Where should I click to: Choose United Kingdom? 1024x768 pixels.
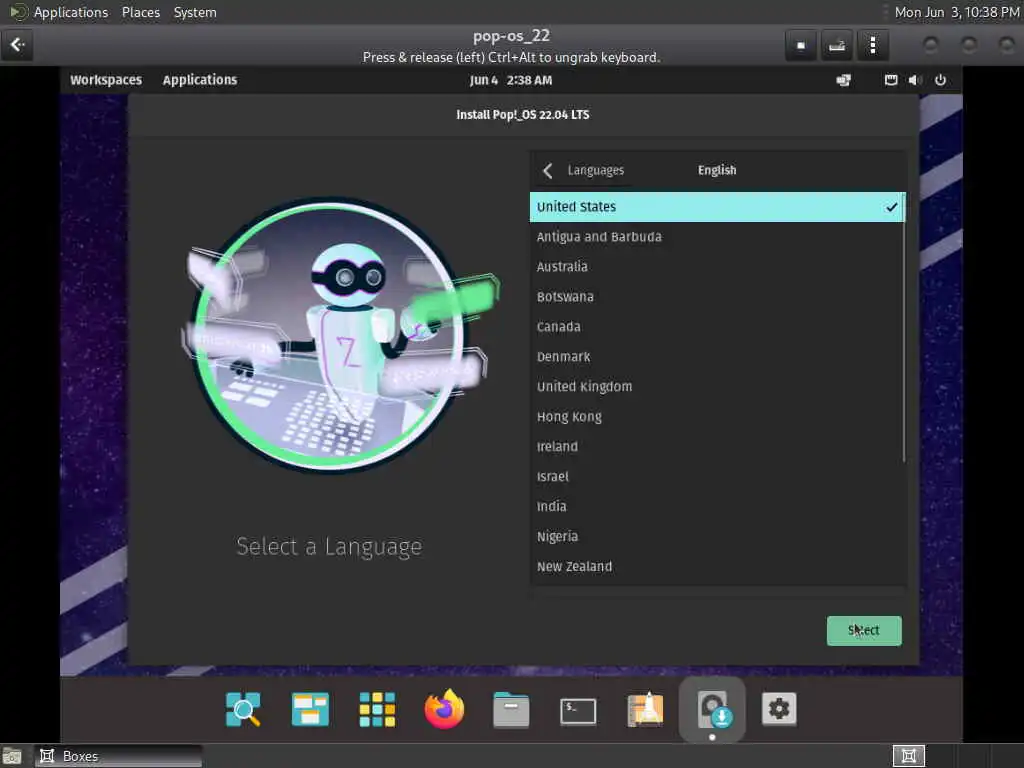pyautogui.click(x=717, y=387)
